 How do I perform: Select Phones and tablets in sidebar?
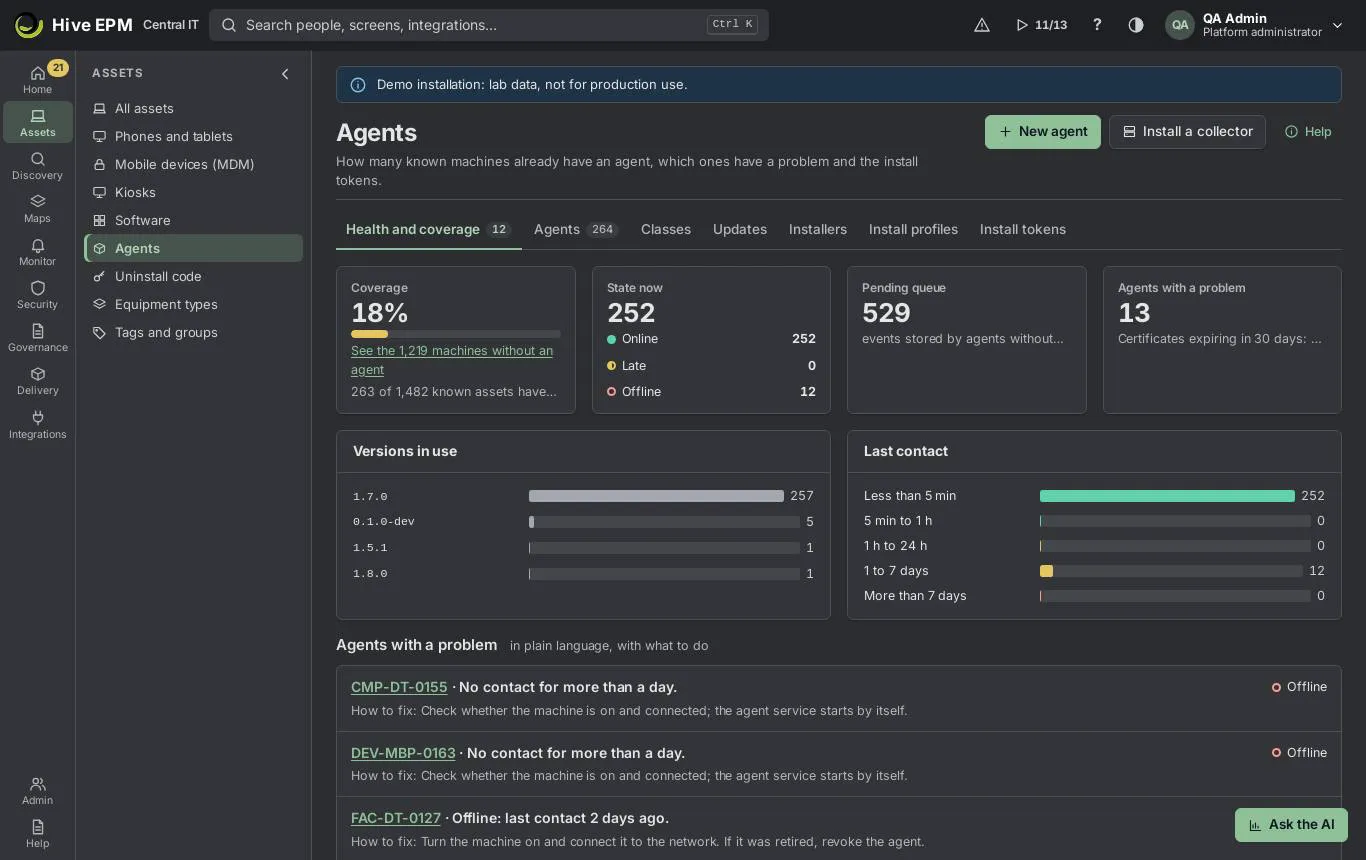193,136
